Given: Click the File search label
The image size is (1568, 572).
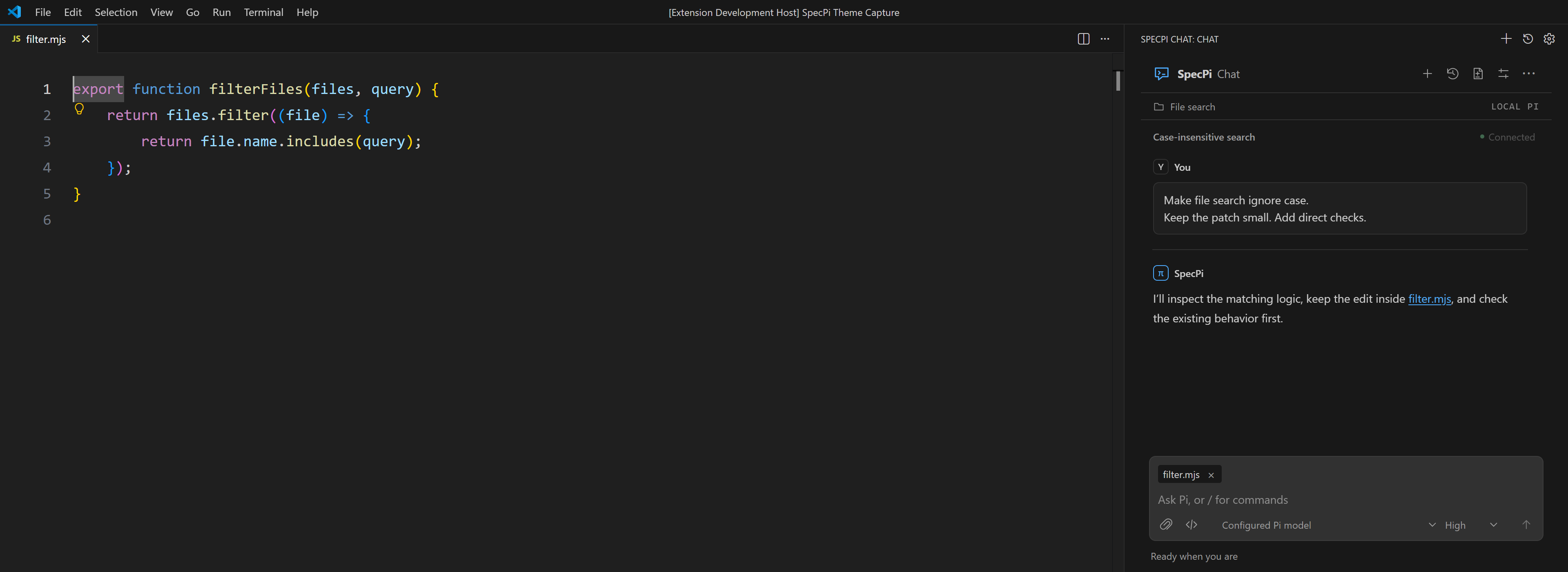Looking at the screenshot, I should pyautogui.click(x=1192, y=107).
